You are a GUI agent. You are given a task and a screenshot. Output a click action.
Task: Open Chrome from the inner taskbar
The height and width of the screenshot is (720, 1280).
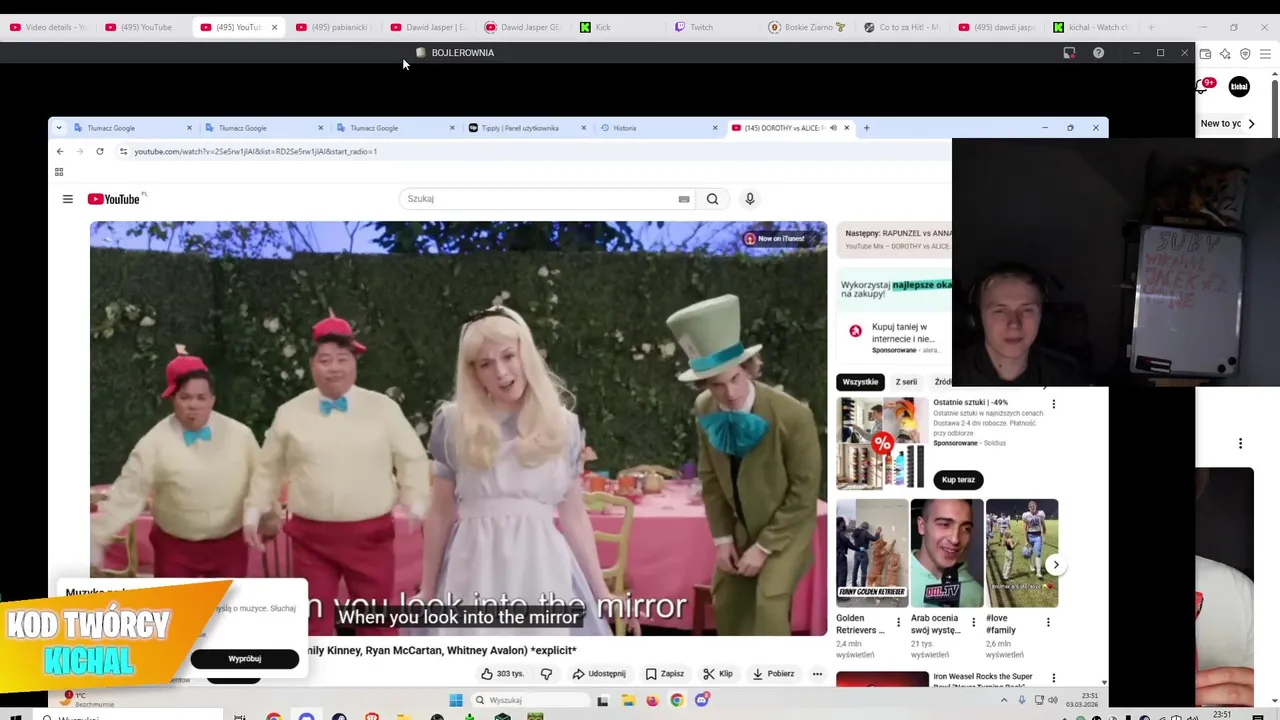click(677, 700)
